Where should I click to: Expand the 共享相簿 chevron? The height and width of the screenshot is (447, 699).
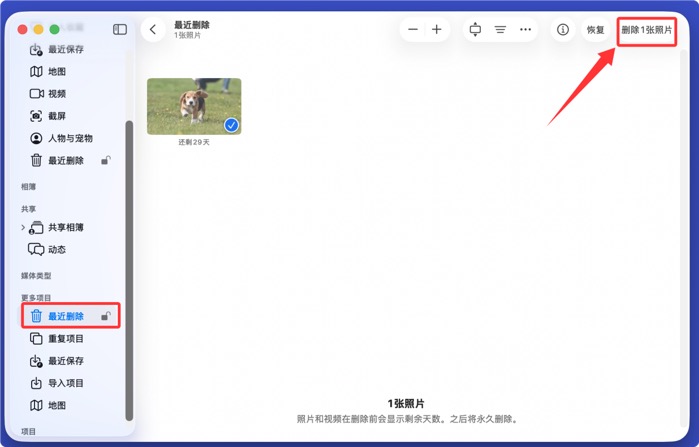(23, 227)
